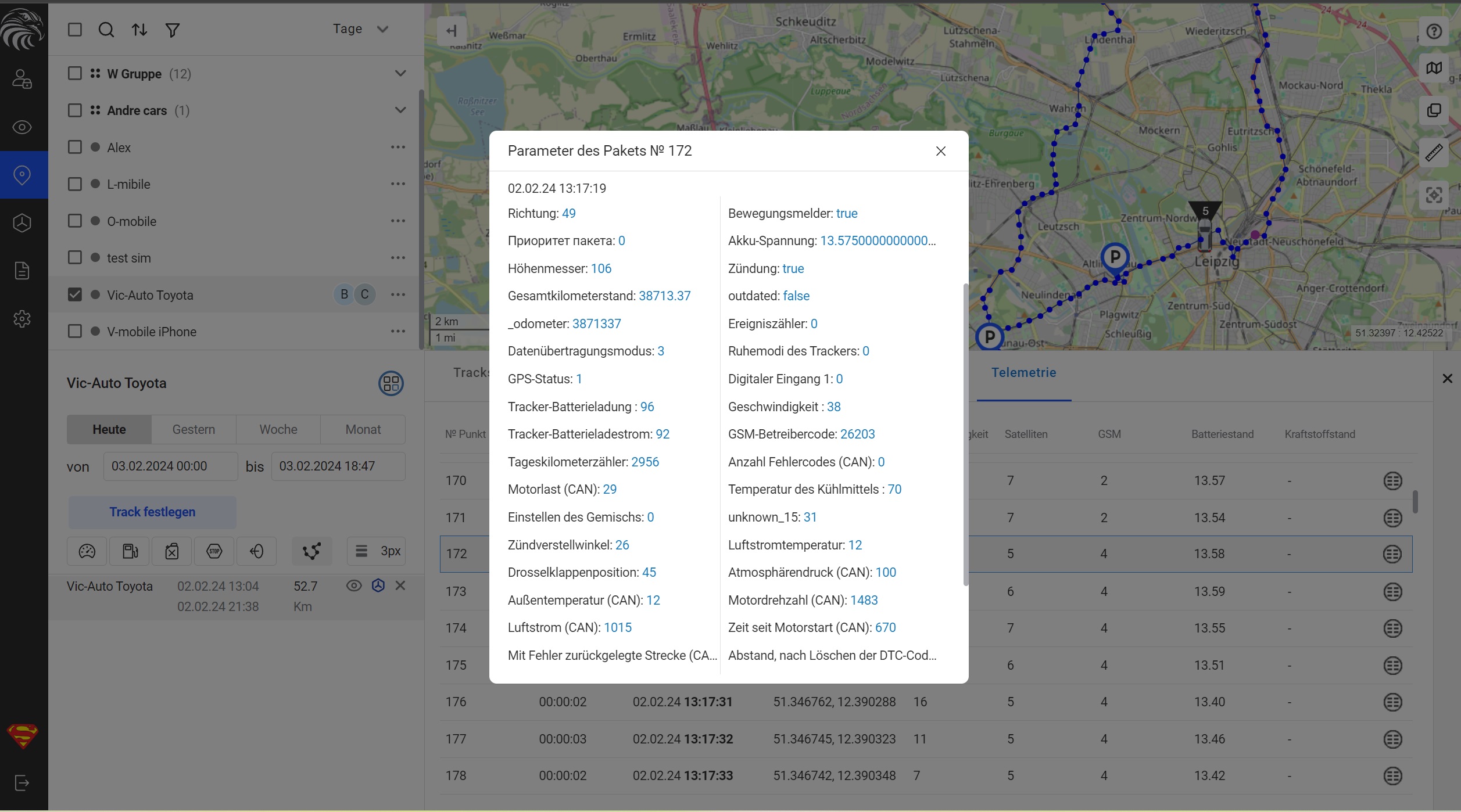Check the Andre cars checkbox
Screen dimensions: 1461x812
tap(75, 110)
